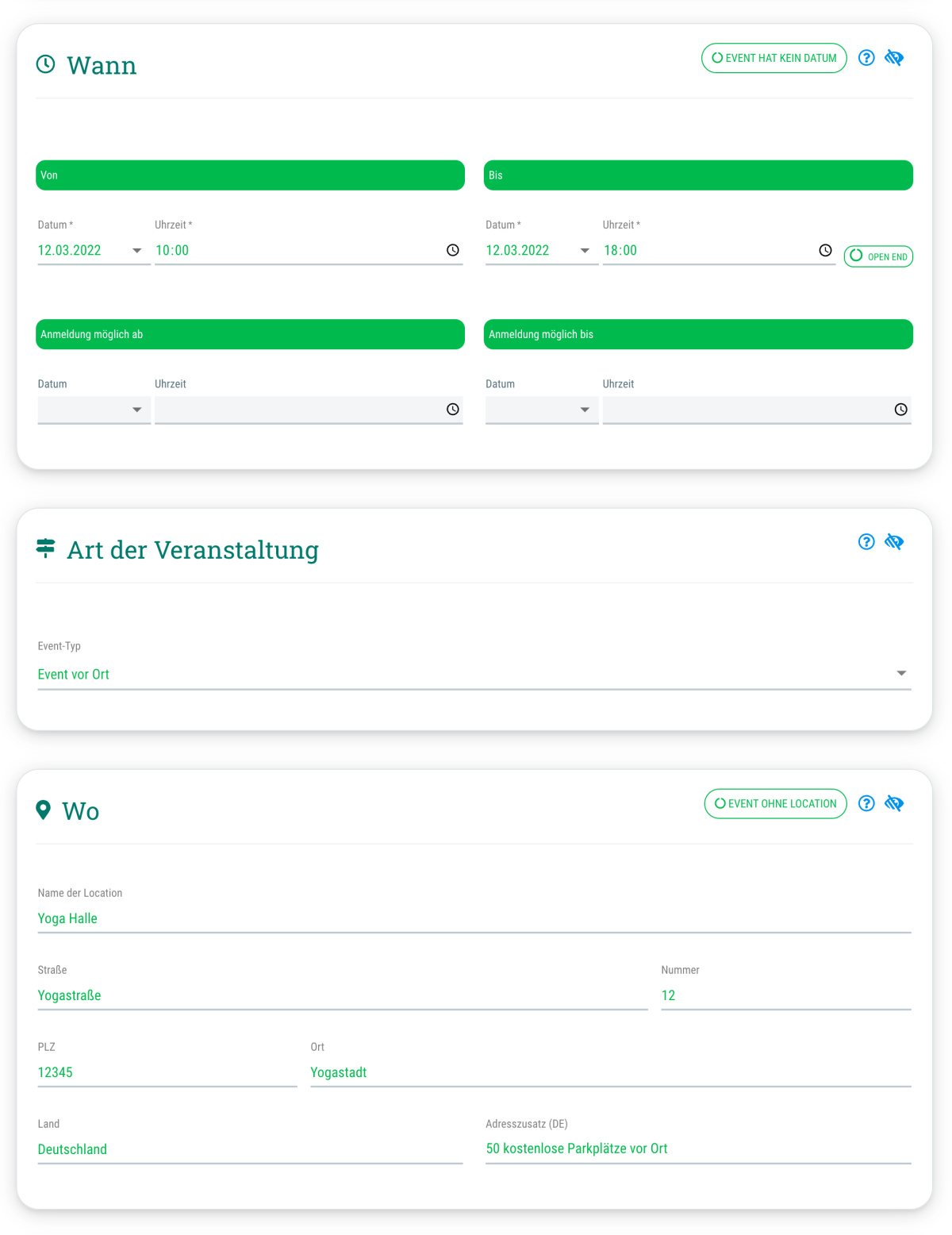Open clock icon for Anmeldung möglich ab
952x1235 pixels.
pos(453,410)
